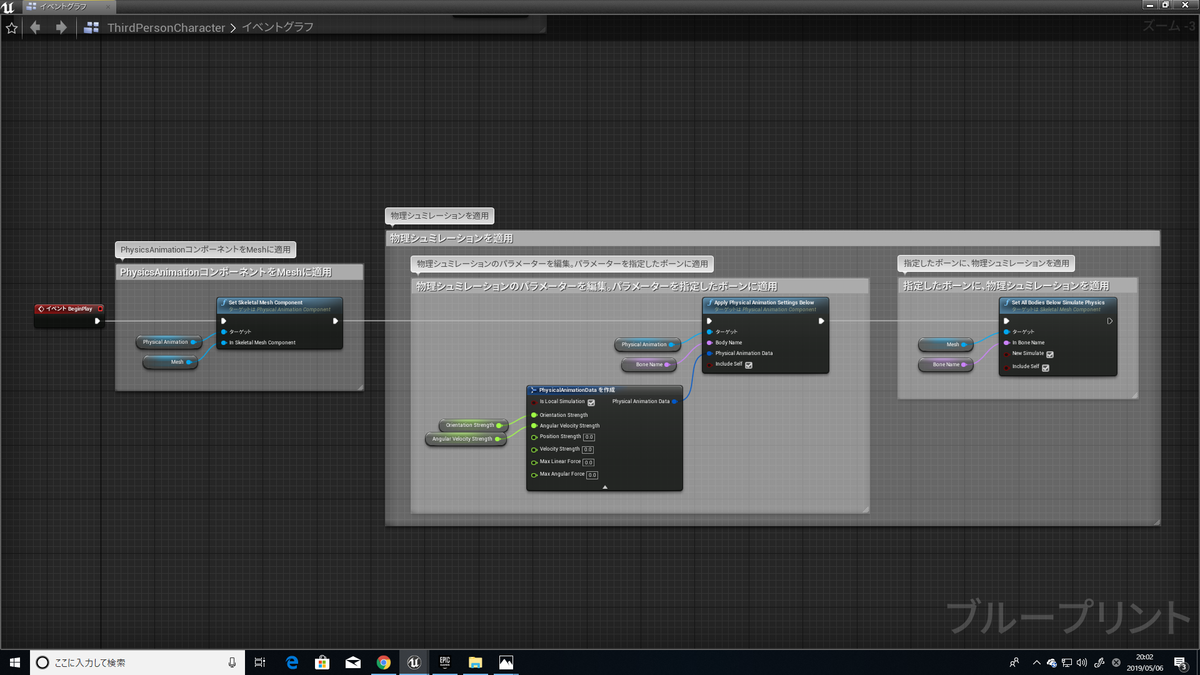Select the PhysicalAnimationData を作成 node title
The height and width of the screenshot is (675, 1200).
tap(604, 390)
